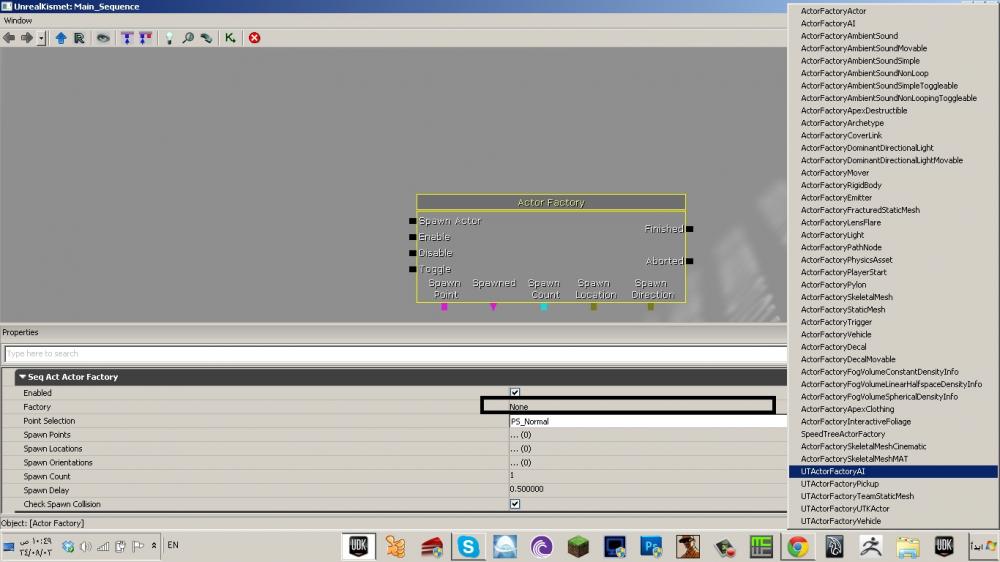Open the navigation history dropdown arrow
This screenshot has height=562, width=1000.
click(x=41, y=38)
